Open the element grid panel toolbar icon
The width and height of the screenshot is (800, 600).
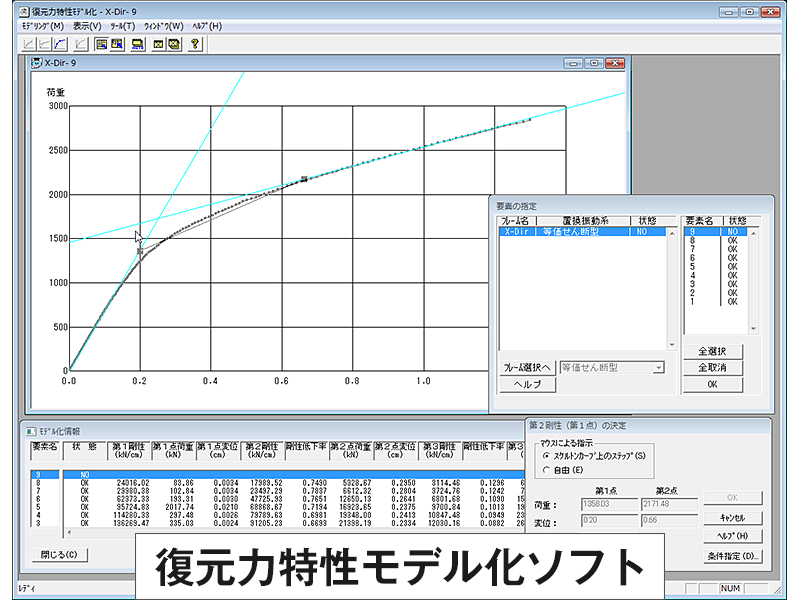point(101,44)
